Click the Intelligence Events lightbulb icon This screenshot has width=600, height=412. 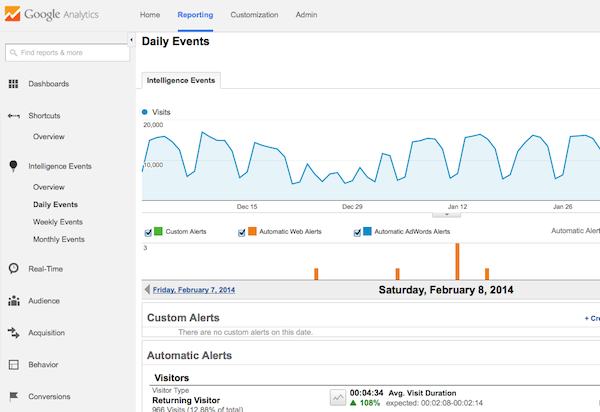pyautogui.click(x=13, y=166)
